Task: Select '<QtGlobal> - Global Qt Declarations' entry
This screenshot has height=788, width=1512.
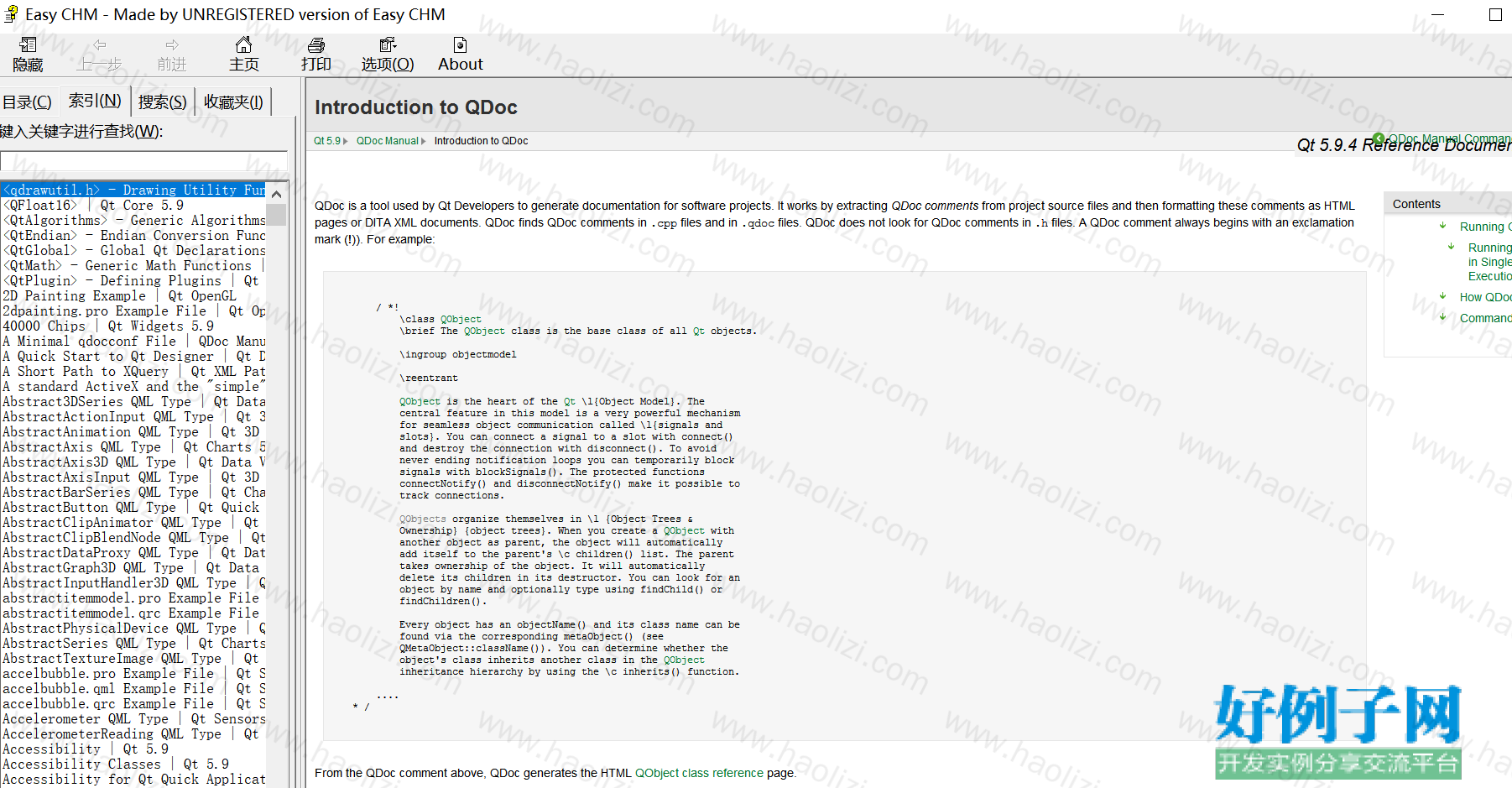Action: pyautogui.click(x=133, y=251)
